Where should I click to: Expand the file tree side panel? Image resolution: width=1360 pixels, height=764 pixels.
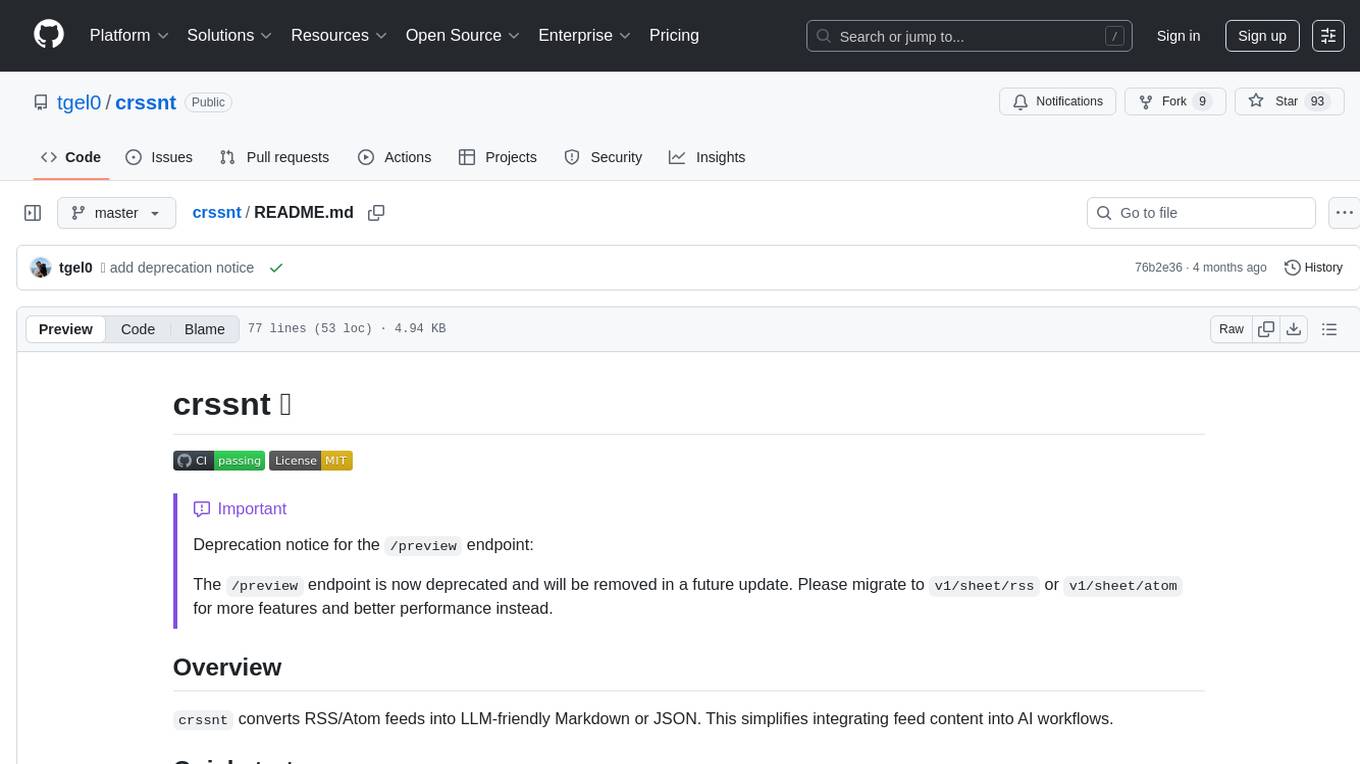tap(33, 213)
